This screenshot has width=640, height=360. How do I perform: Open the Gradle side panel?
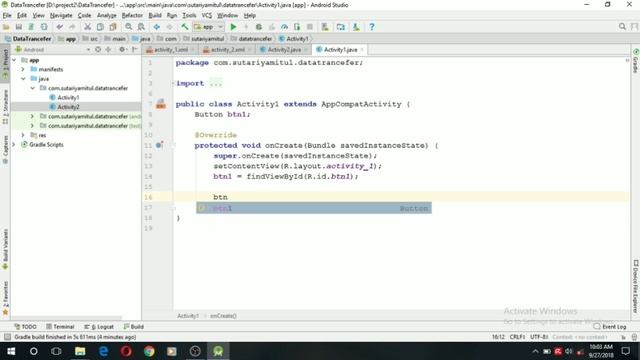tap(636, 61)
